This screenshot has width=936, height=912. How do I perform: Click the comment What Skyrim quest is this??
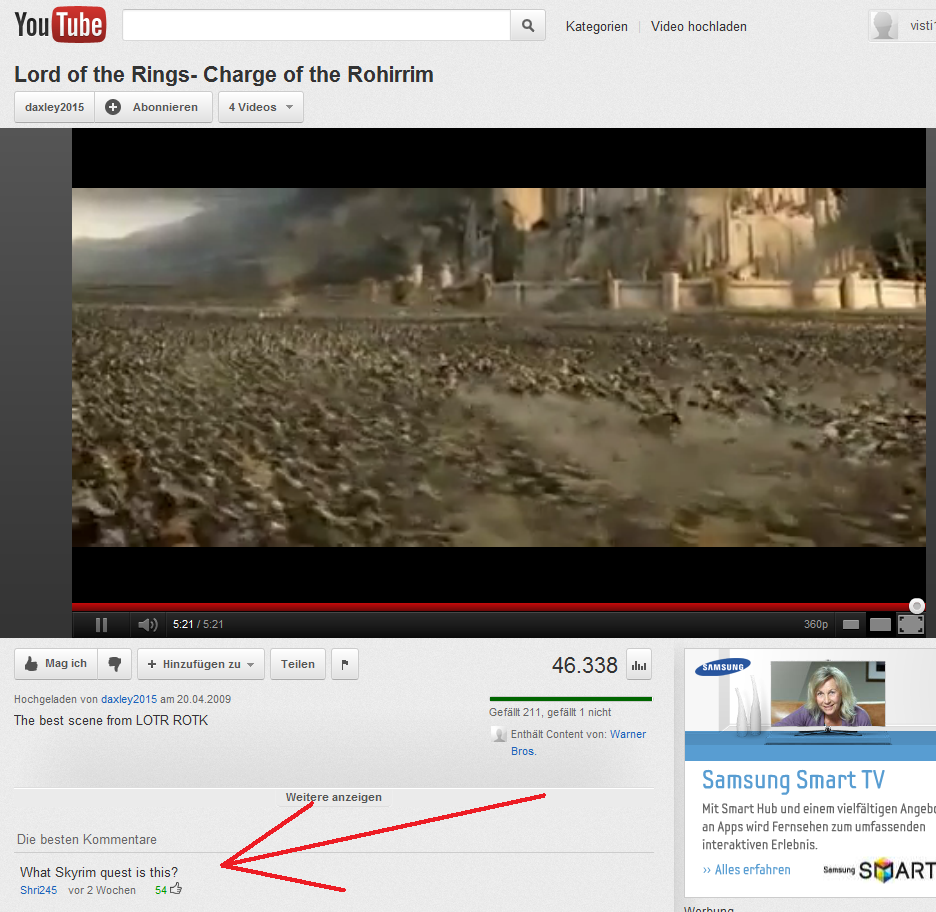pyautogui.click(x=99, y=872)
